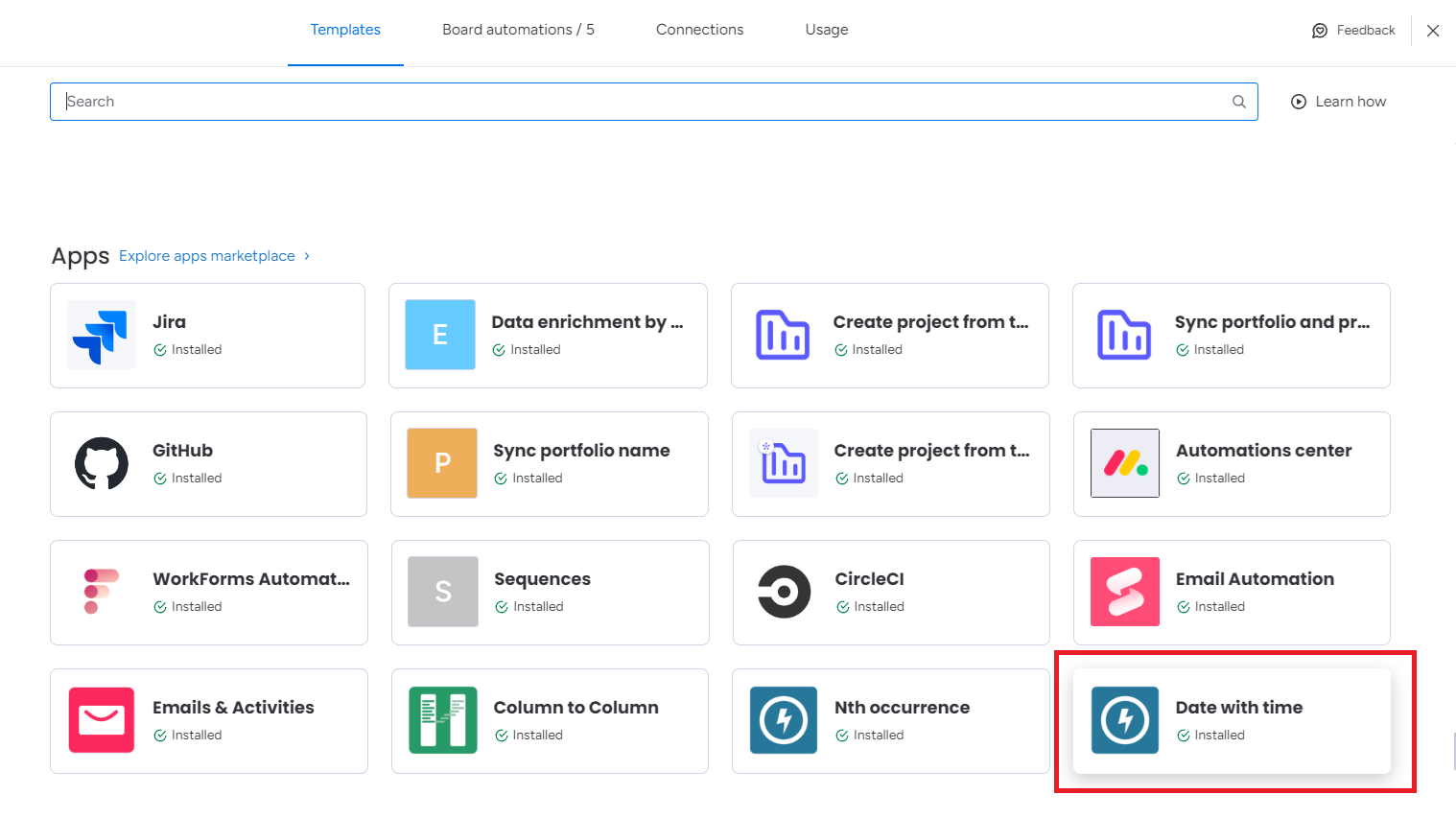Click the Sync portfolio and project chart icon
Image resolution: width=1456 pixels, height=818 pixels.
1124,335
